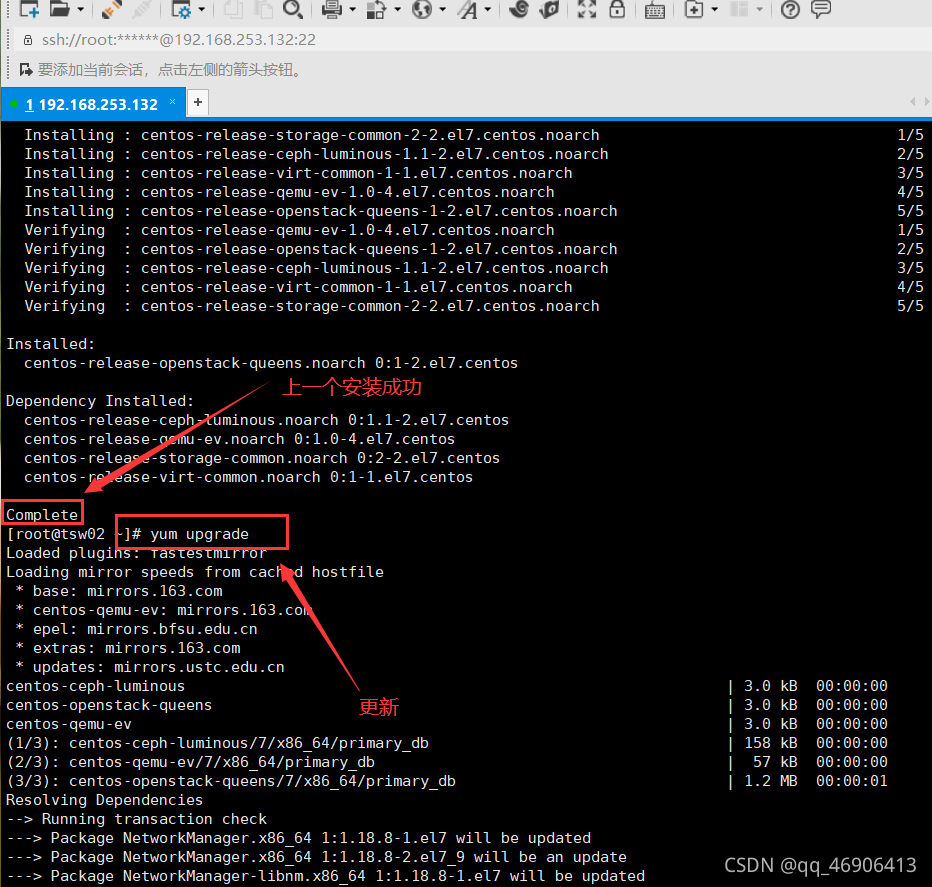Viewport: 932px width, 887px height.
Task: Click the 'Loaded plugins: fastestmirror' line
Action: [x=136, y=553]
